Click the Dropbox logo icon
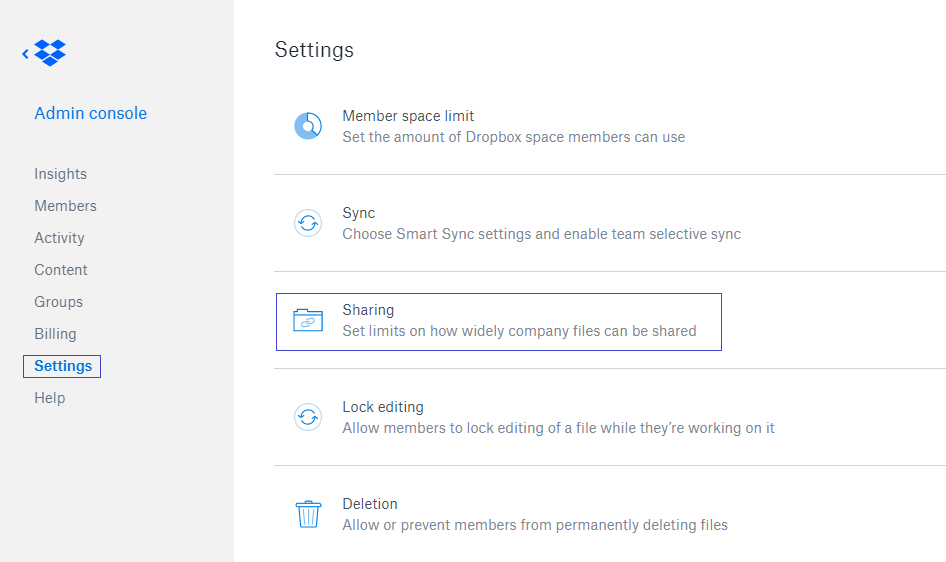 point(50,53)
